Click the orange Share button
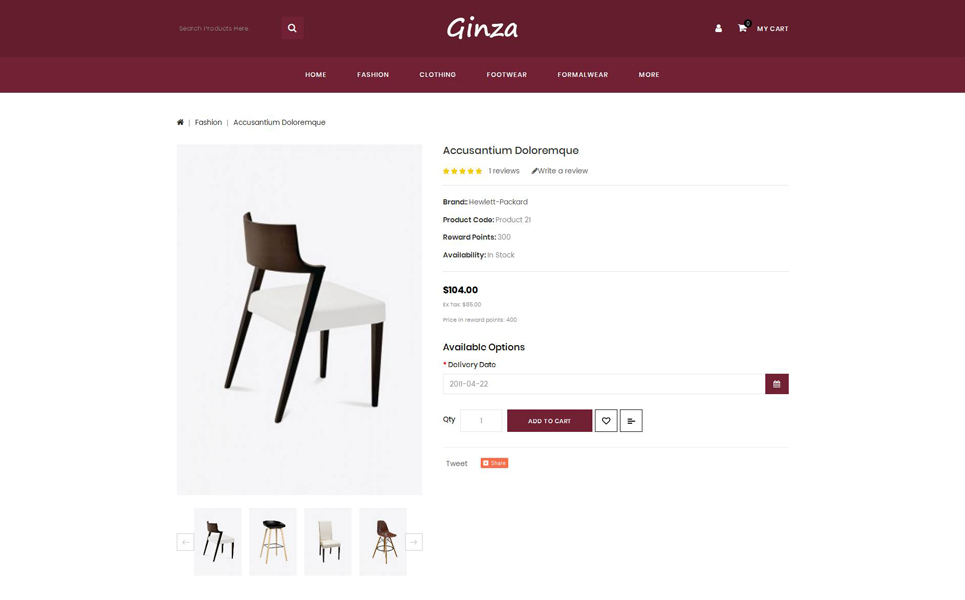The height and width of the screenshot is (600, 965). tap(494, 463)
